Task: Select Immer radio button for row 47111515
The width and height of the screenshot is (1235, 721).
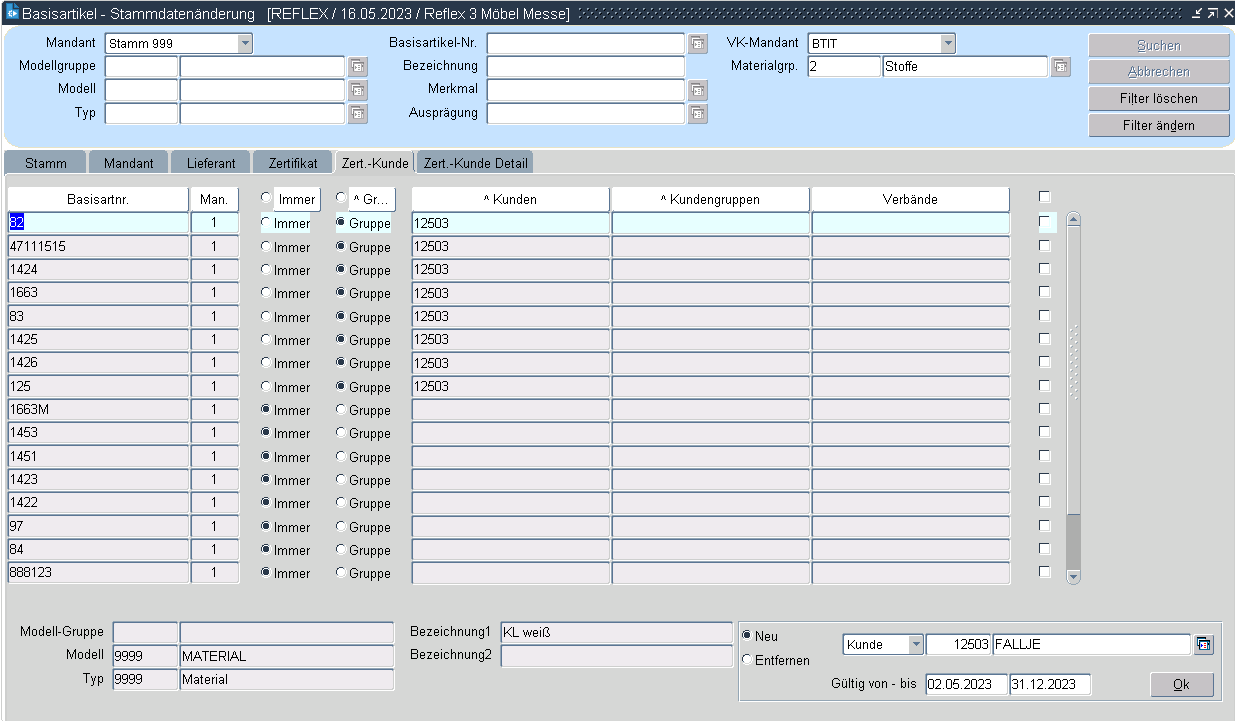Action: 266,247
